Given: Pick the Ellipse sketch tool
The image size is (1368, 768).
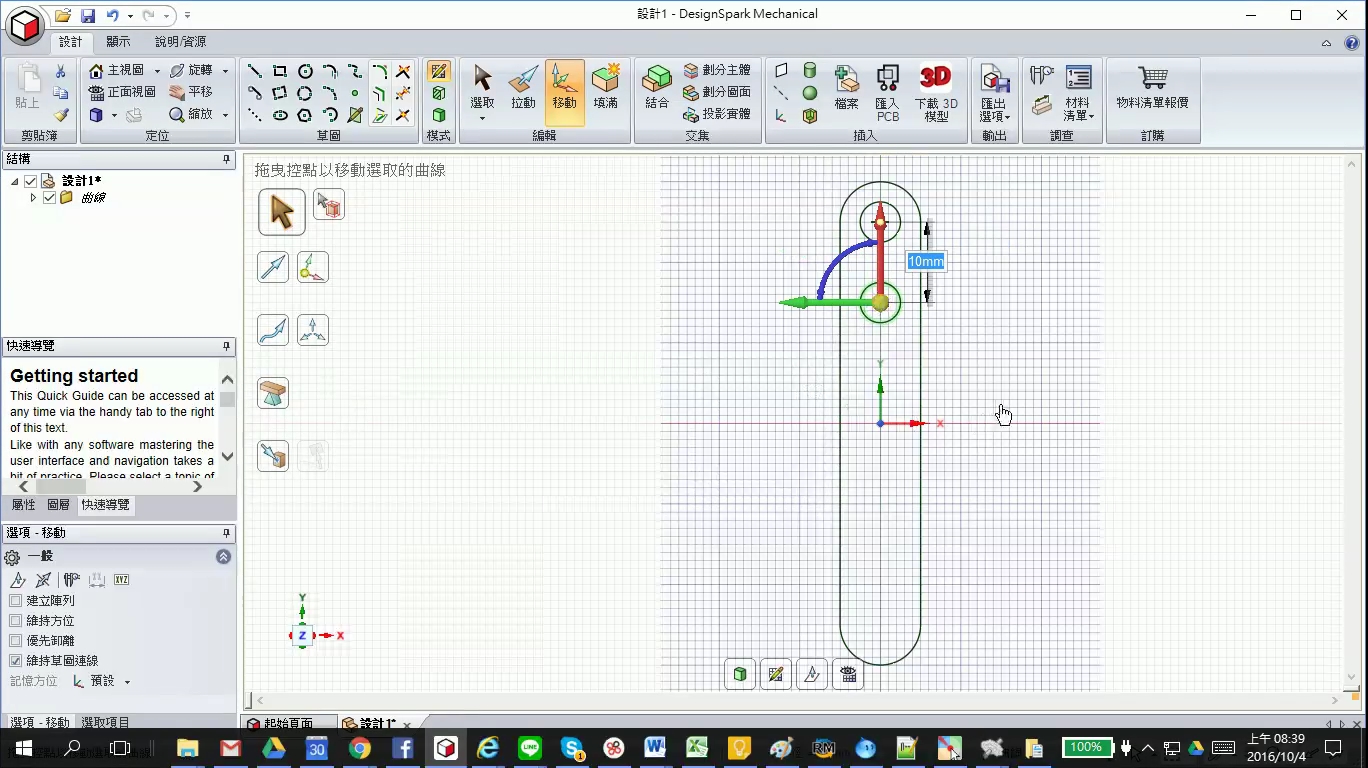Looking at the screenshot, I should coord(280,115).
